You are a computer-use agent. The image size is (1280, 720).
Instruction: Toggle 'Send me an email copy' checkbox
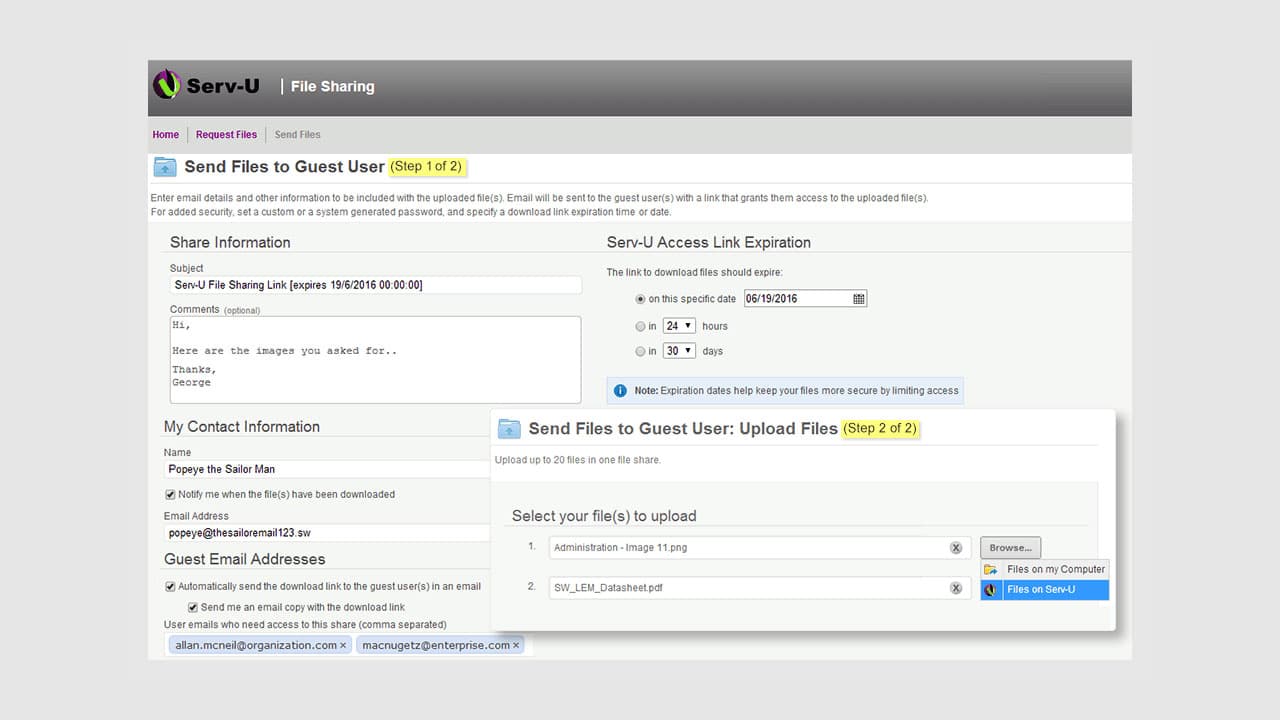[x=193, y=607]
